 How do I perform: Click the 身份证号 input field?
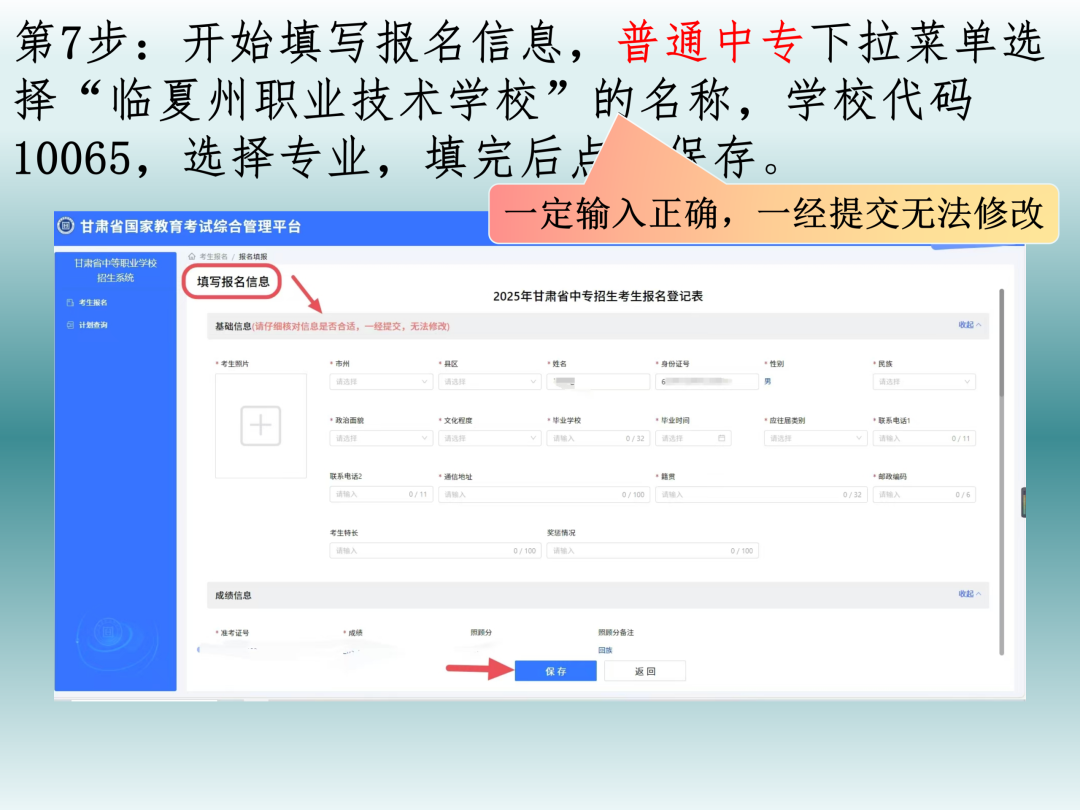point(707,382)
